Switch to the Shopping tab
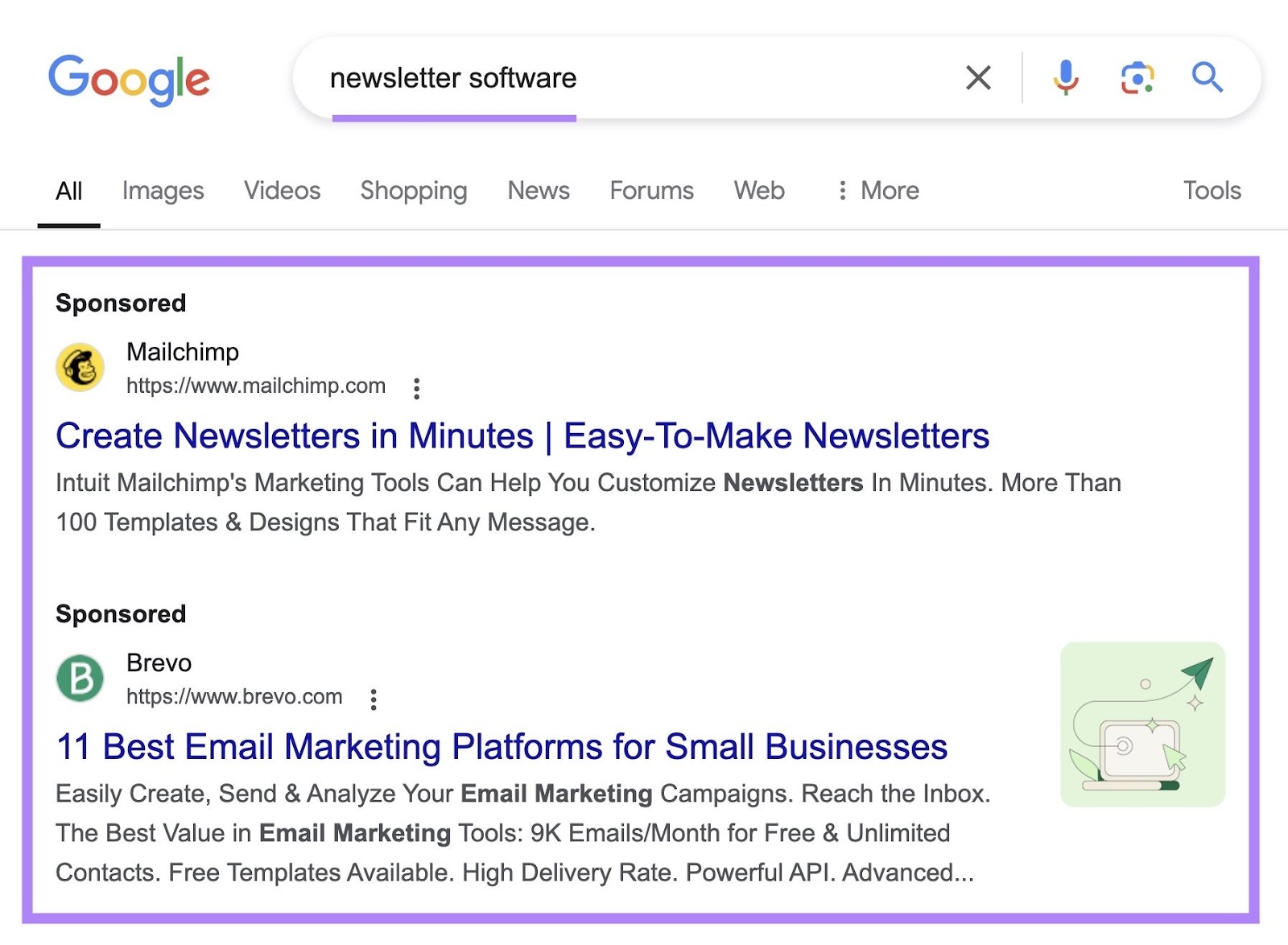 (x=413, y=191)
